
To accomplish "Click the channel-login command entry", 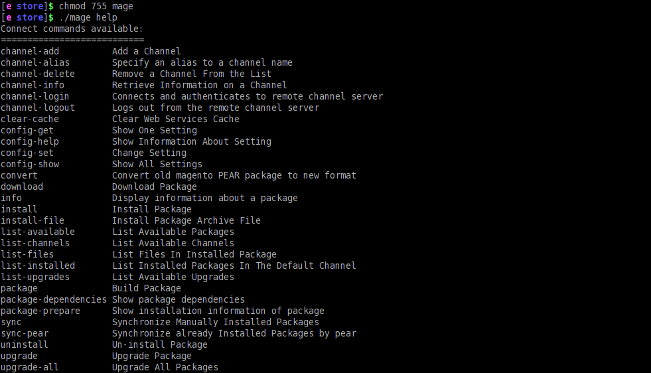I will (x=35, y=96).
